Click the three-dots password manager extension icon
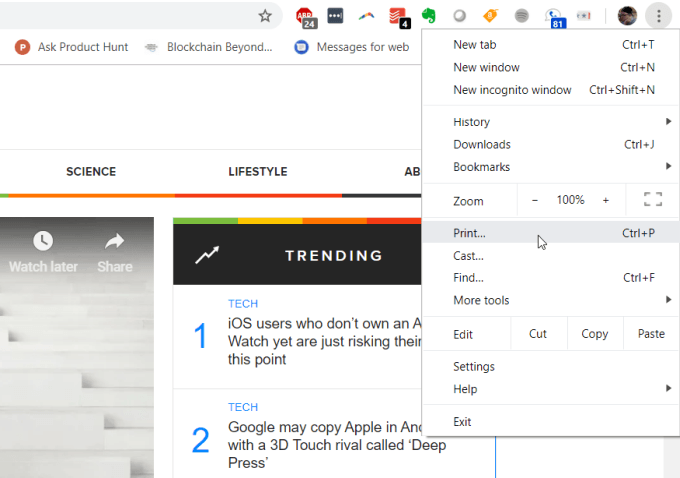This screenshot has height=478, width=680. click(335, 16)
